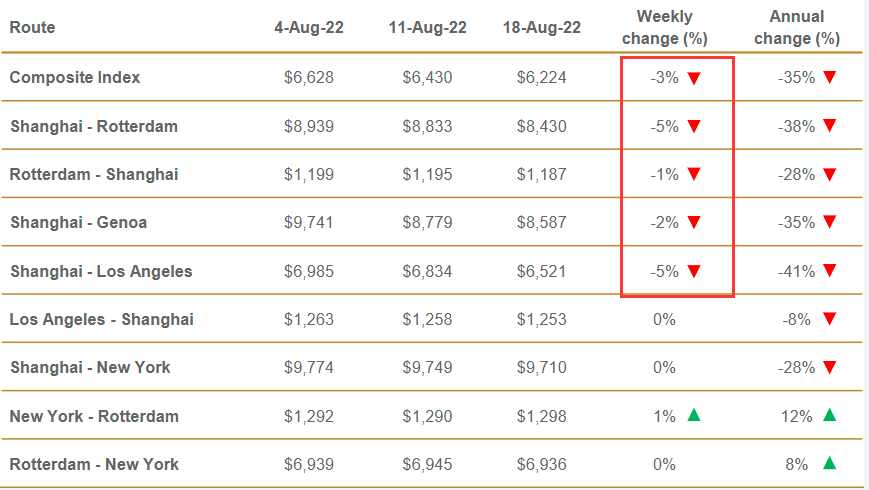Click the Route column header
Viewport: 869px width, 490px height.
pyautogui.click(x=32, y=28)
